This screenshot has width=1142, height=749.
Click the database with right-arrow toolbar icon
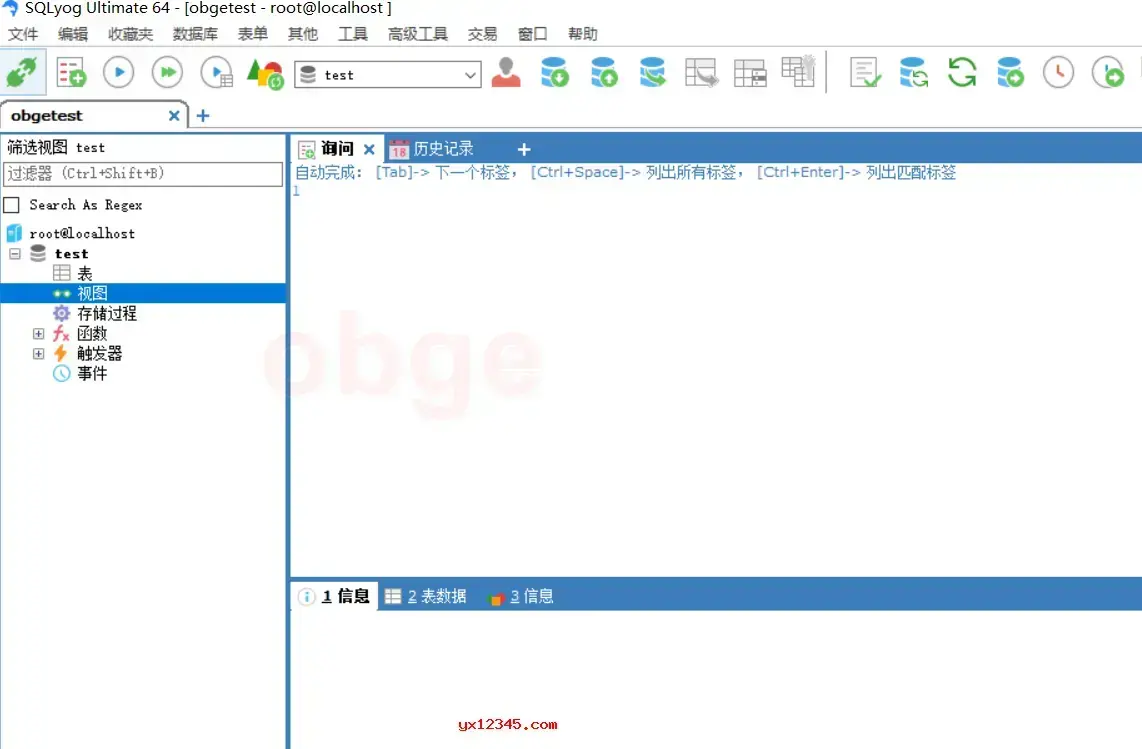pyautogui.click(x=1010, y=73)
